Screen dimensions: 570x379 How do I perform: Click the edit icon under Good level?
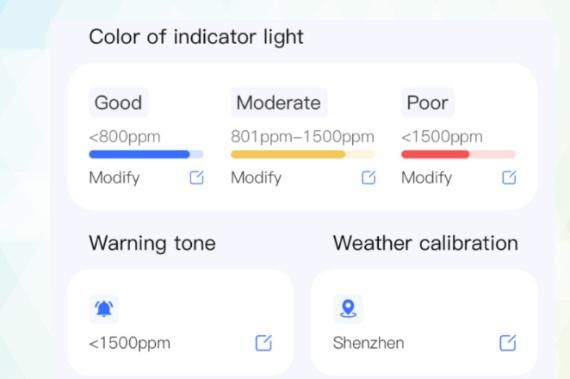tap(196, 177)
